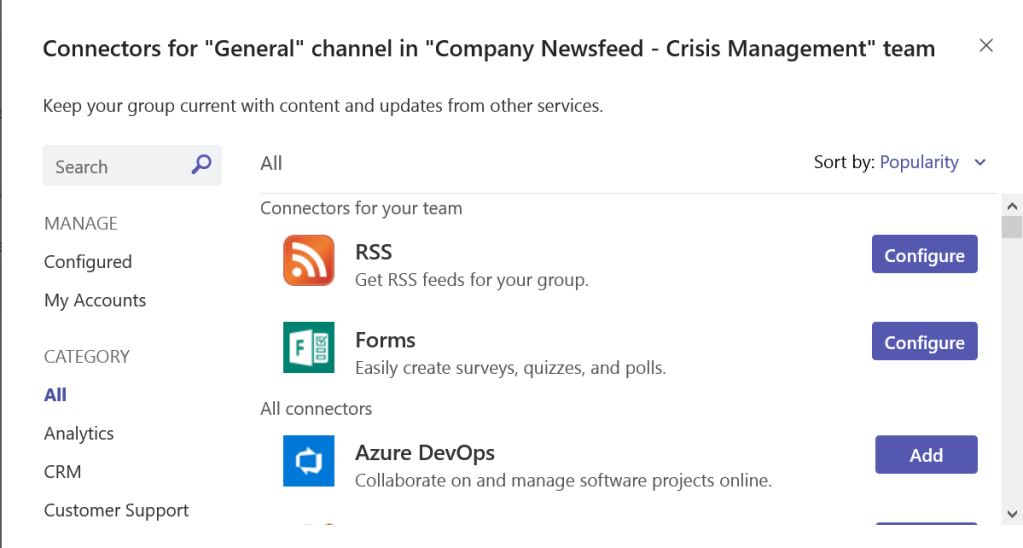
Task: Go to My Accounts
Action: click(x=95, y=300)
